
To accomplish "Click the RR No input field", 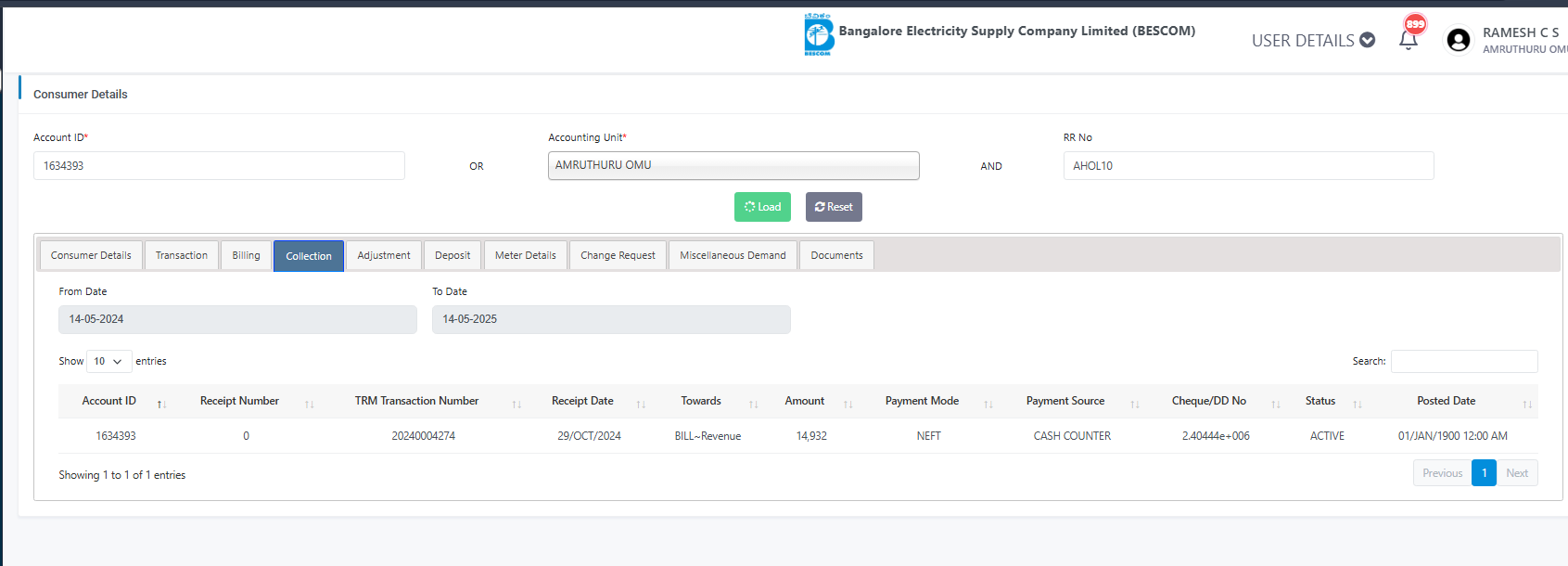I will click(x=1248, y=166).
